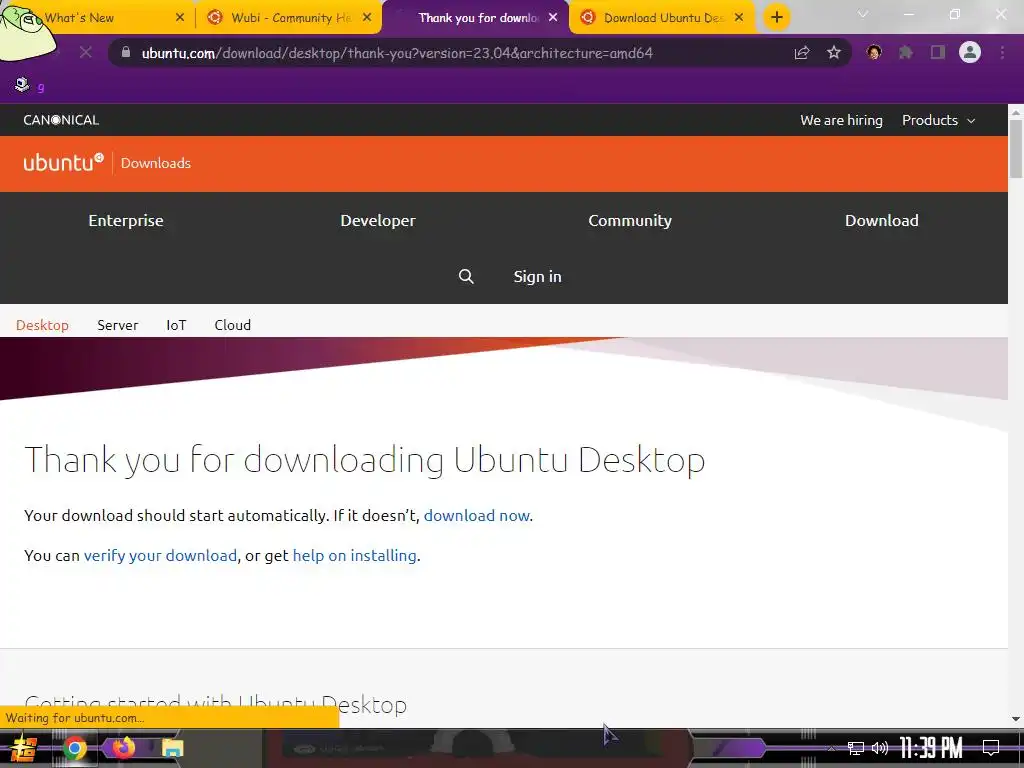Select the Server sub-navigation tab
This screenshot has height=768, width=1024.
point(118,325)
